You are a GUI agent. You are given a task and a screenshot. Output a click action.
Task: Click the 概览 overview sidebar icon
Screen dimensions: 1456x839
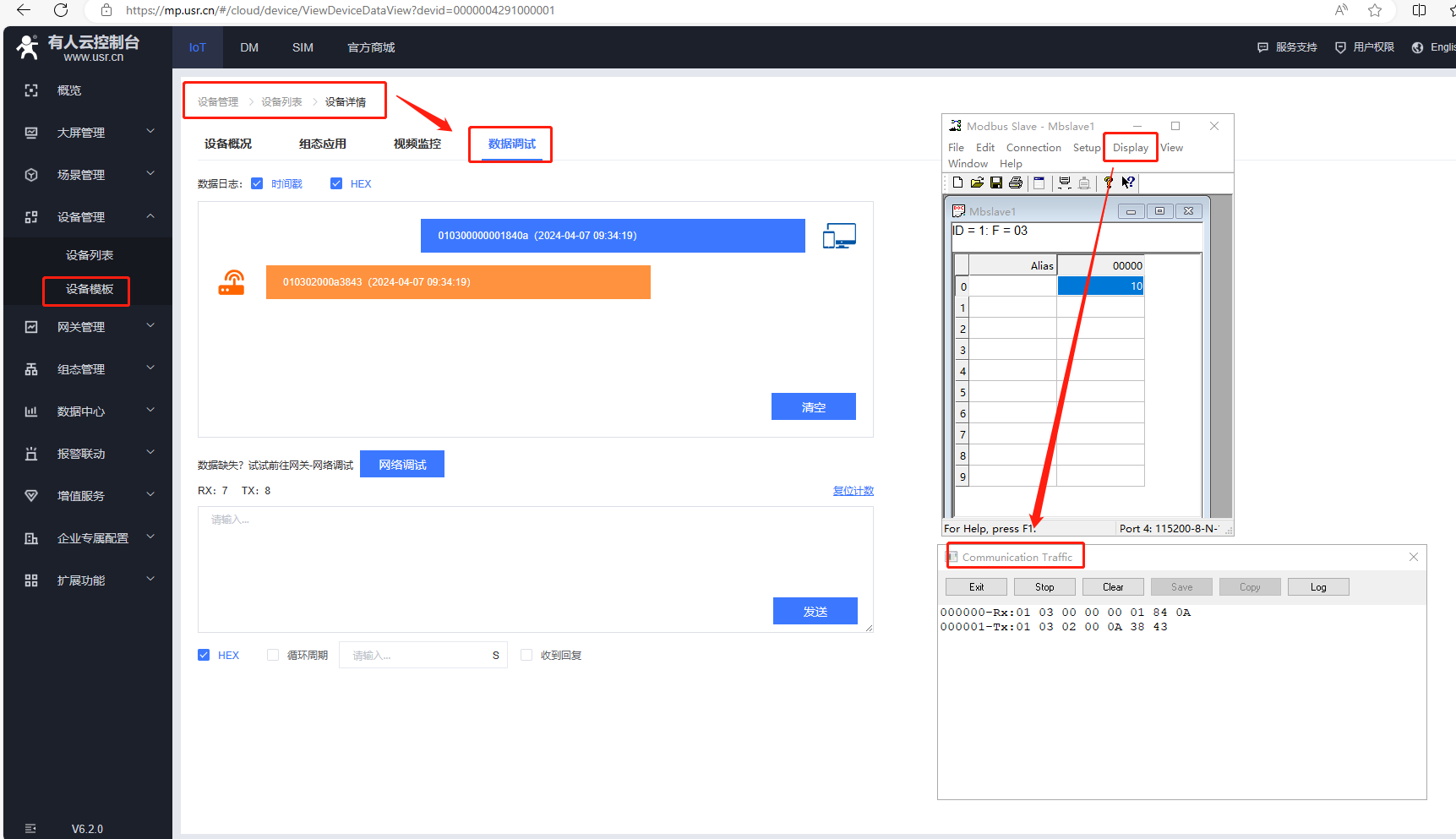[31, 90]
